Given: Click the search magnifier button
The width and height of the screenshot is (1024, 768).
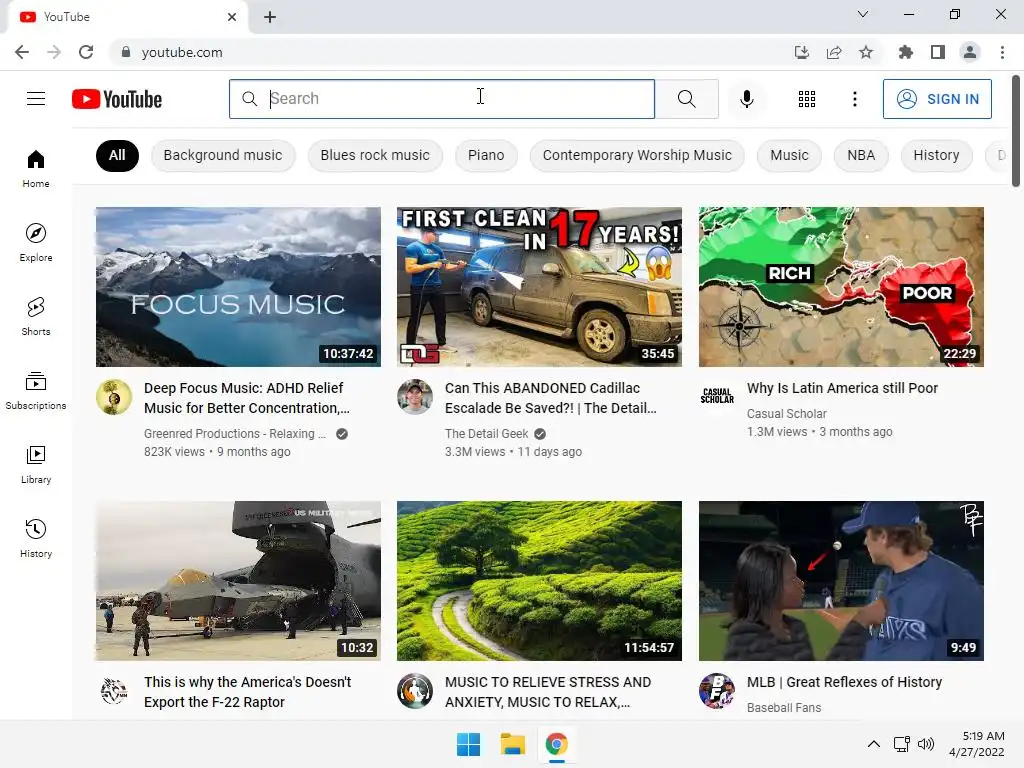Looking at the screenshot, I should 686,99.
